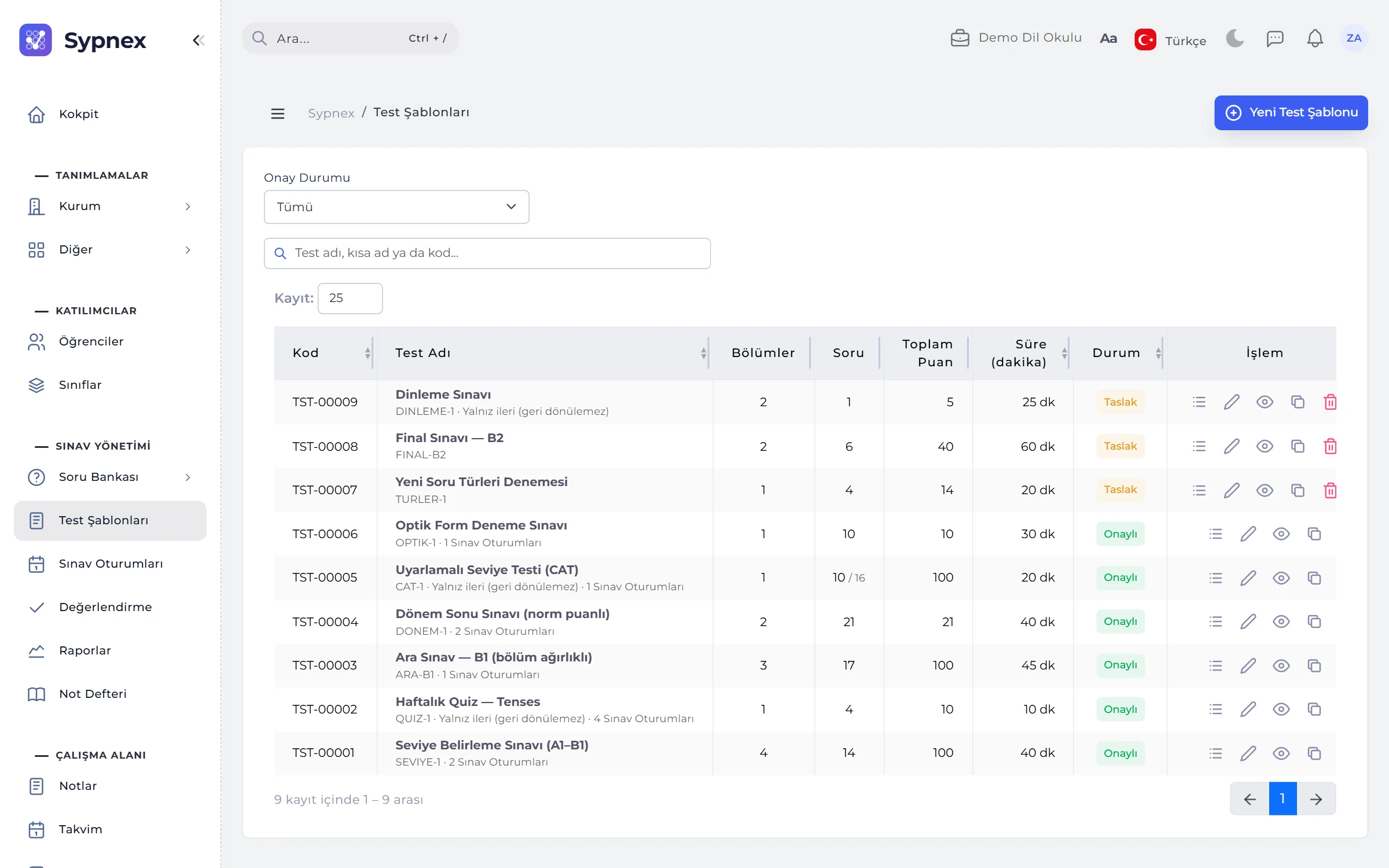Expand the Kurum menu
The image size is (1389, 868).
pyautogui.click(x=110, y=206)
